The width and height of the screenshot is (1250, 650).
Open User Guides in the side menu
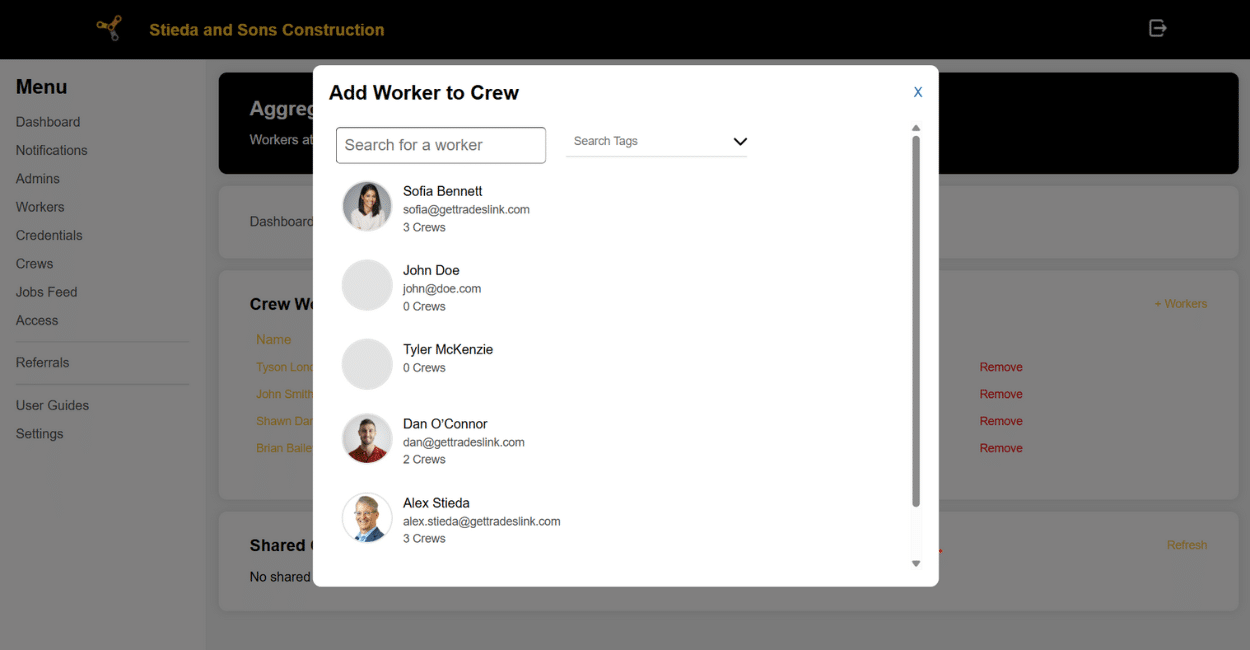coord(53,405)
